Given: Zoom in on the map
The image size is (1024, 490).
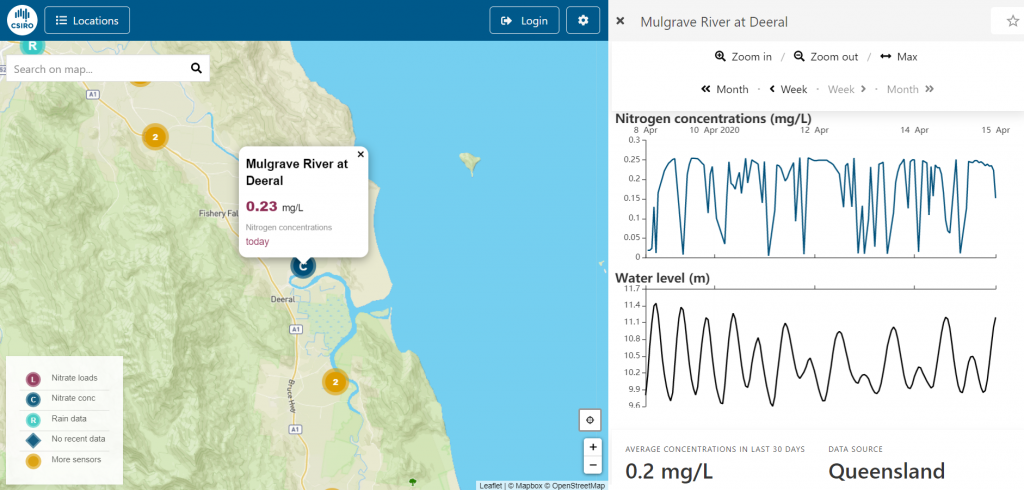Looking at the screenshot, I should tap(592, 447).
